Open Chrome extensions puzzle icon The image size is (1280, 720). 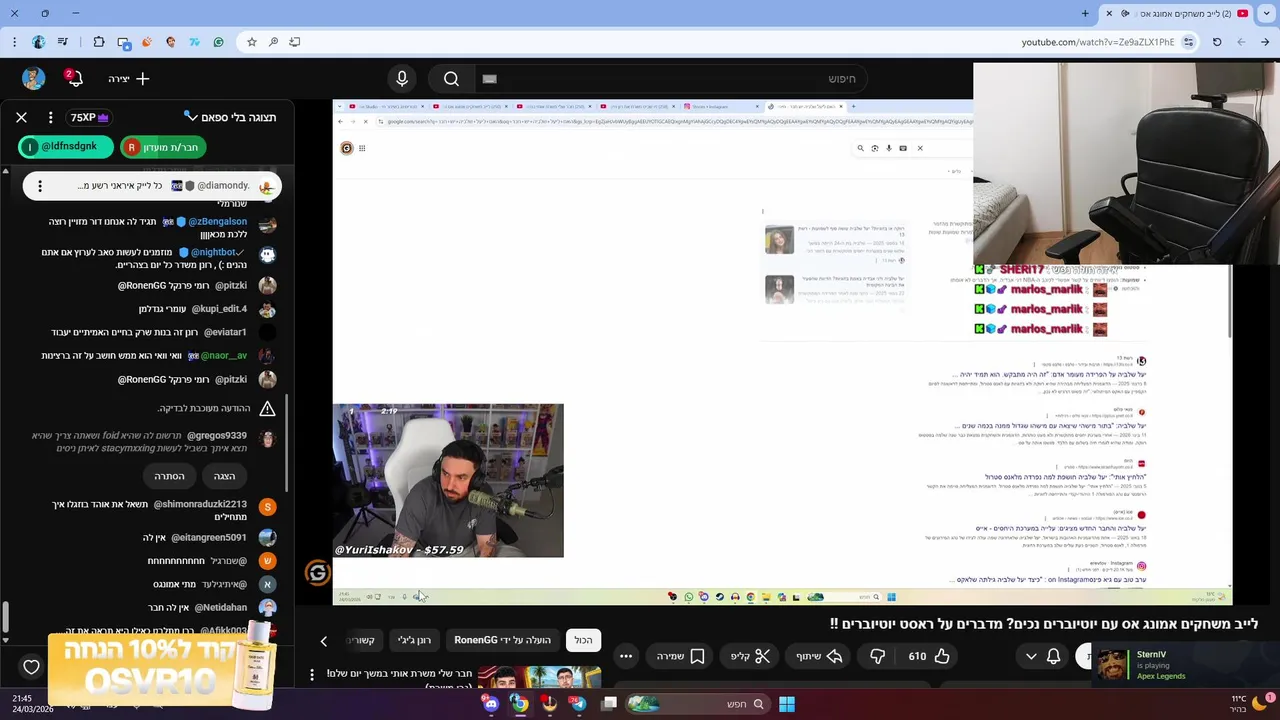pyautogui.click(x=98, y=42)
